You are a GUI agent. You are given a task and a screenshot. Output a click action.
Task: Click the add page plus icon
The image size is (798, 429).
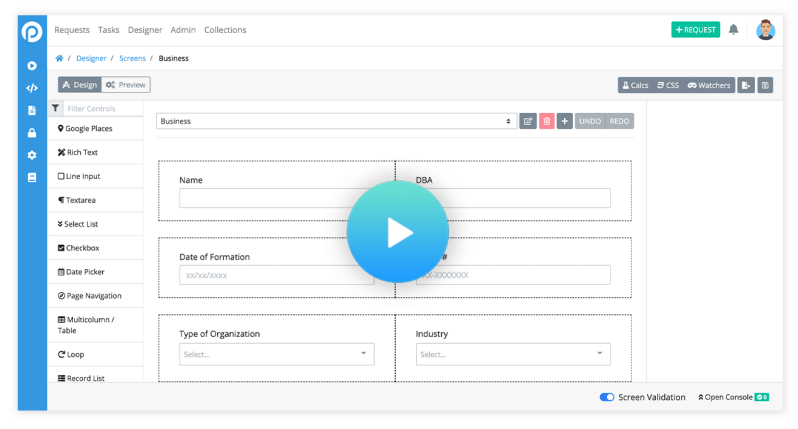(564, 121)
